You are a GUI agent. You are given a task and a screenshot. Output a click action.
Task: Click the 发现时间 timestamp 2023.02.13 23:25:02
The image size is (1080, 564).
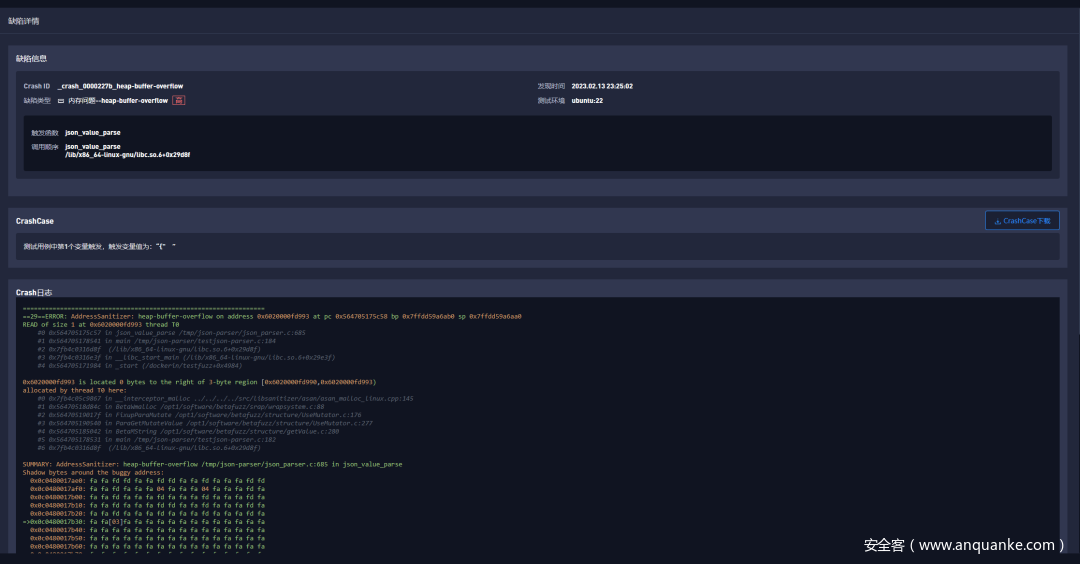(x=602, y=86)
